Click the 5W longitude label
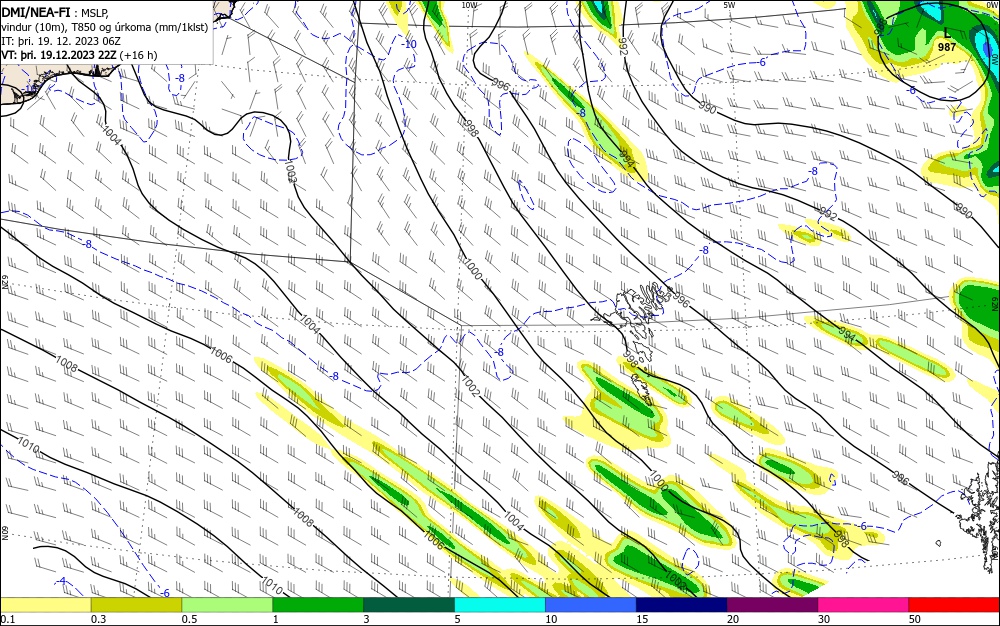 tap(730, 4)
